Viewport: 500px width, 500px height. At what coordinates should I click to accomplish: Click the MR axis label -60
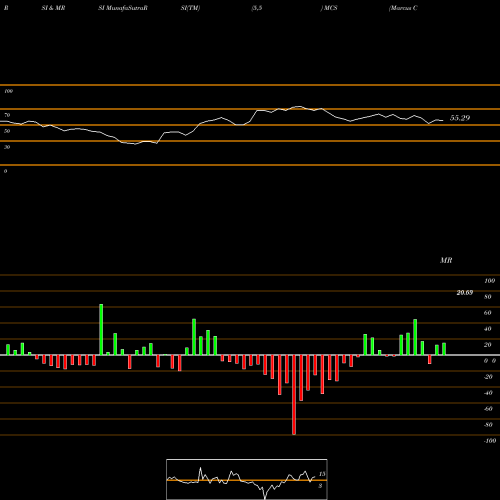[x=488, y=409]
